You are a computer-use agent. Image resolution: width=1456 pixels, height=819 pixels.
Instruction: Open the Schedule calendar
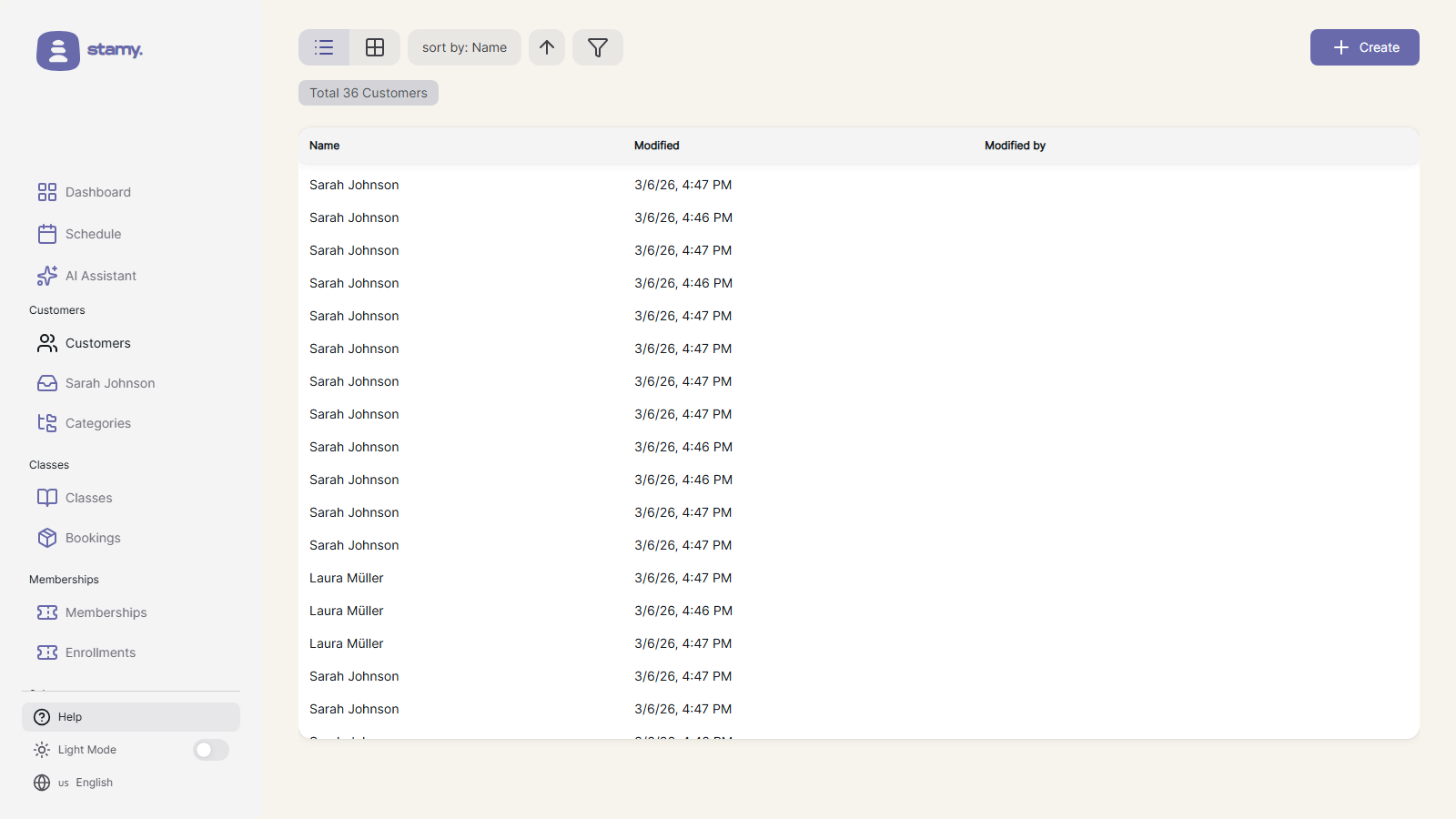[x=93, y=234]
